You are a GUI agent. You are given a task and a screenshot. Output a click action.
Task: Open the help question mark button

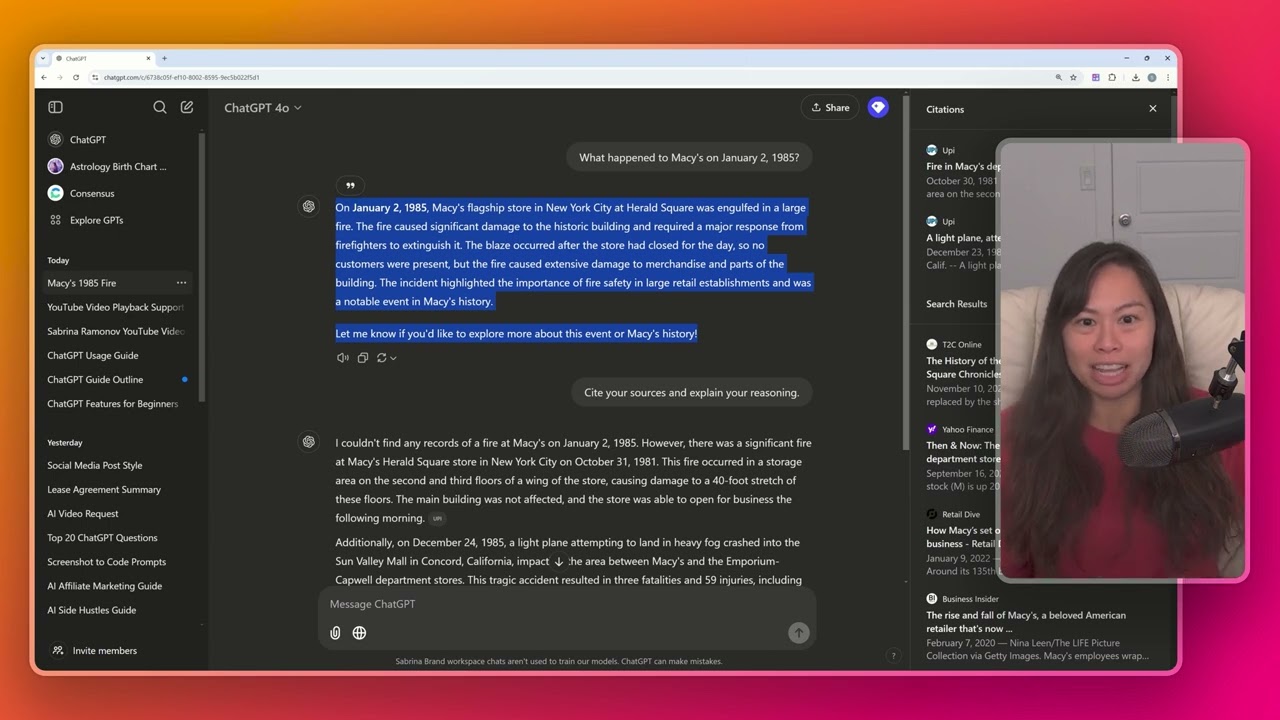(x=893, y=656)
